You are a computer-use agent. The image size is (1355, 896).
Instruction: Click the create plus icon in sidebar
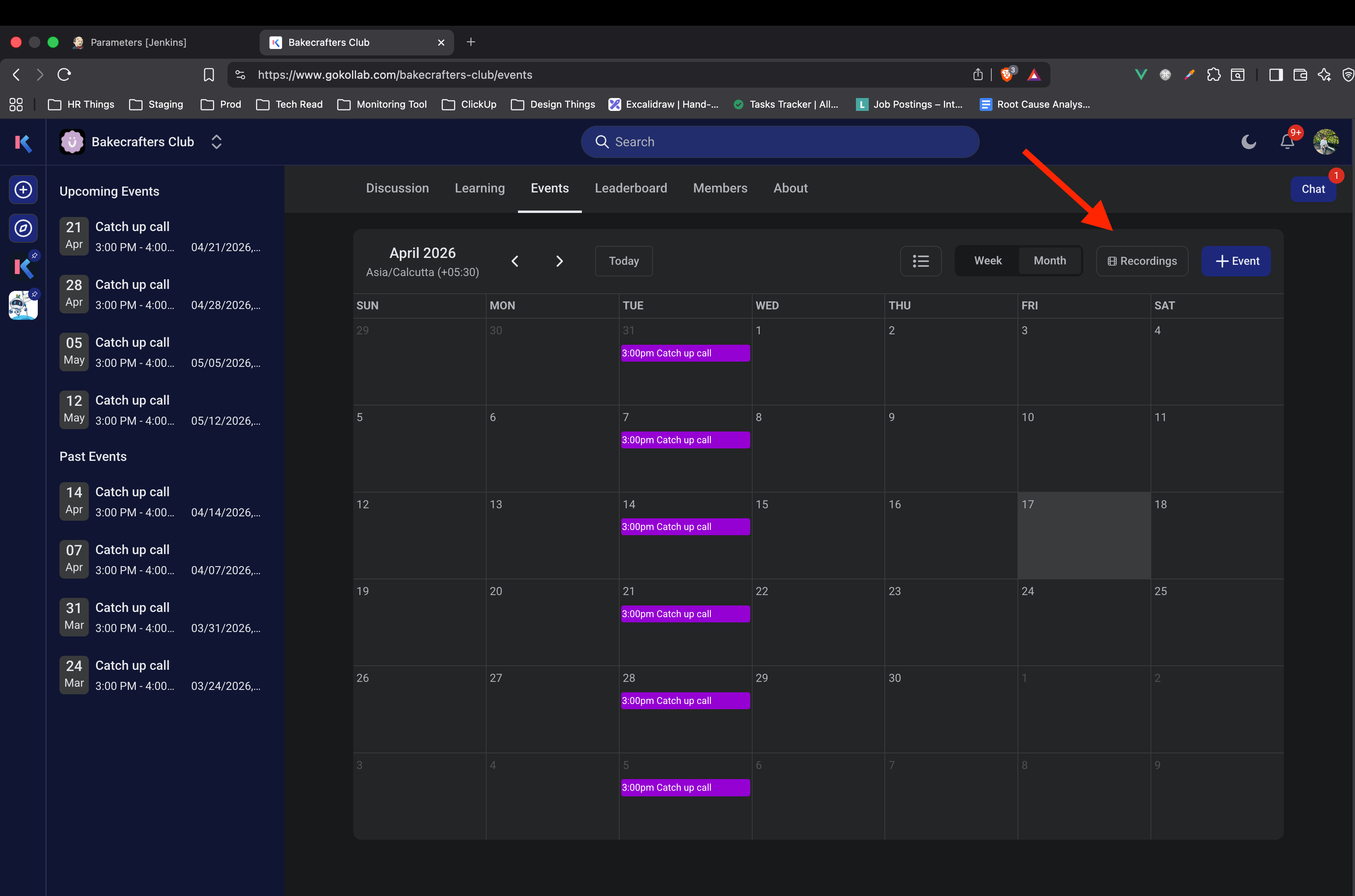pyautogui.click(x=23, y=190)
